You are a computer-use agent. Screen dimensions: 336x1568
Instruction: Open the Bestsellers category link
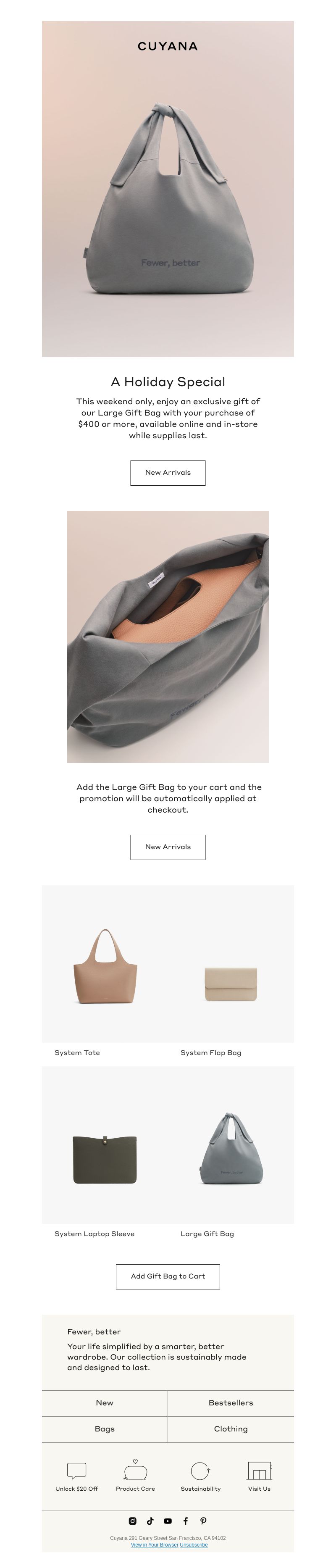231,1402
